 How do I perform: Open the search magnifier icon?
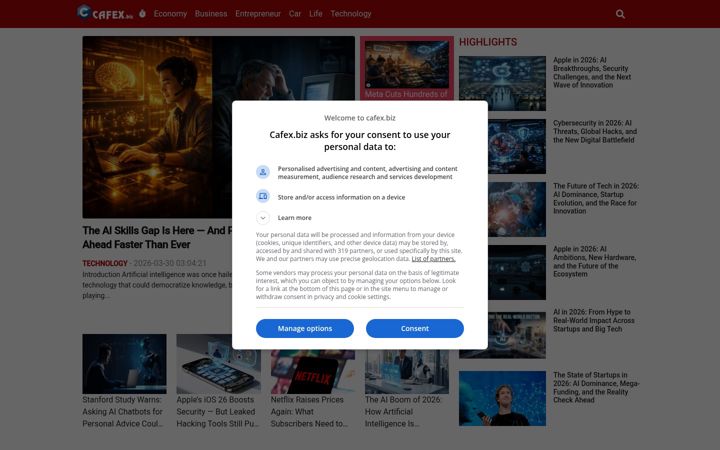point(620,14)
